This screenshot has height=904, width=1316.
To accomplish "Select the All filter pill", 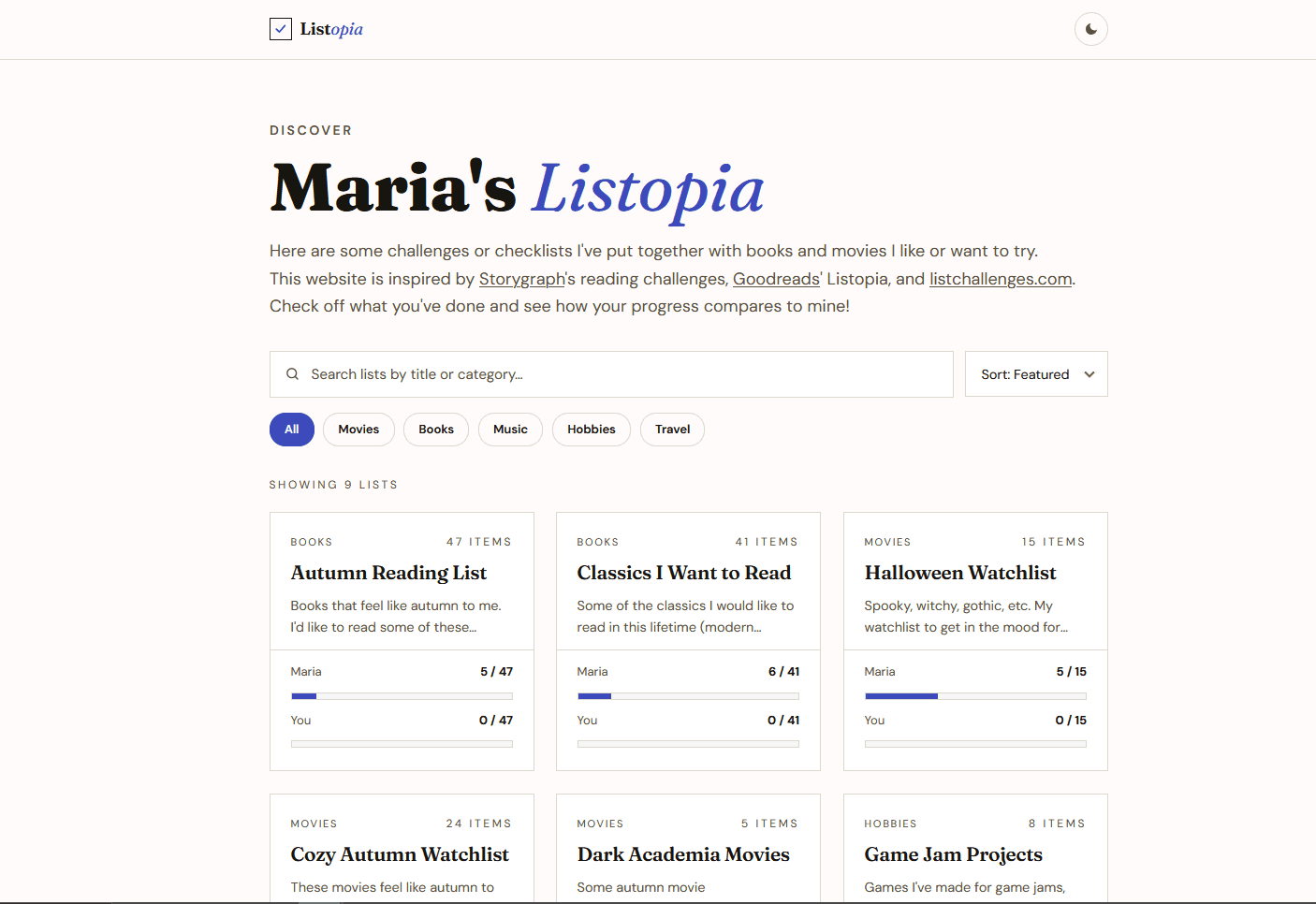I will (292, 430).
